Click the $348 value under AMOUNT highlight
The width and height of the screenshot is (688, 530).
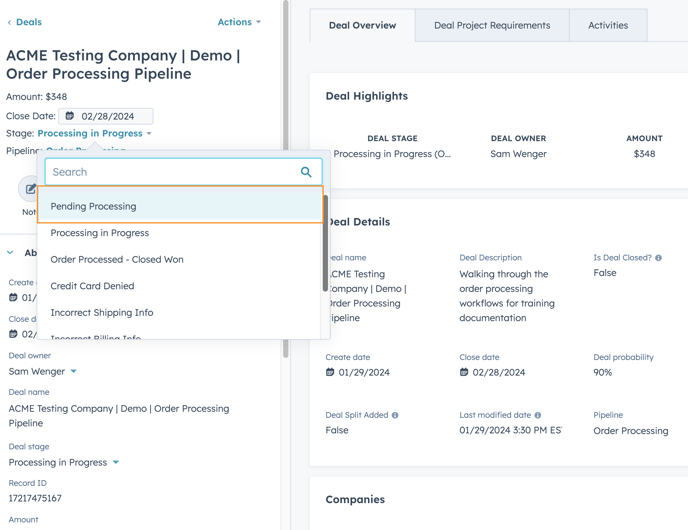[x=644, y=154]
